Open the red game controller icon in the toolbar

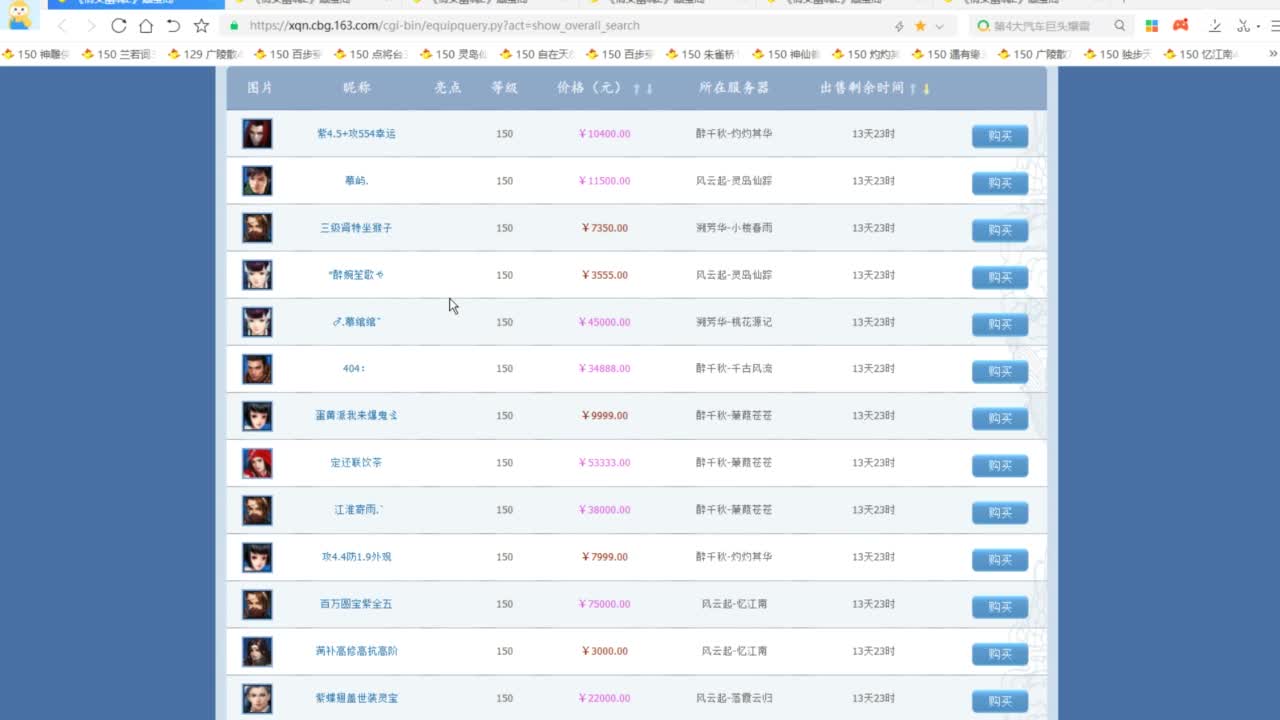click(x=1181, y=26)
